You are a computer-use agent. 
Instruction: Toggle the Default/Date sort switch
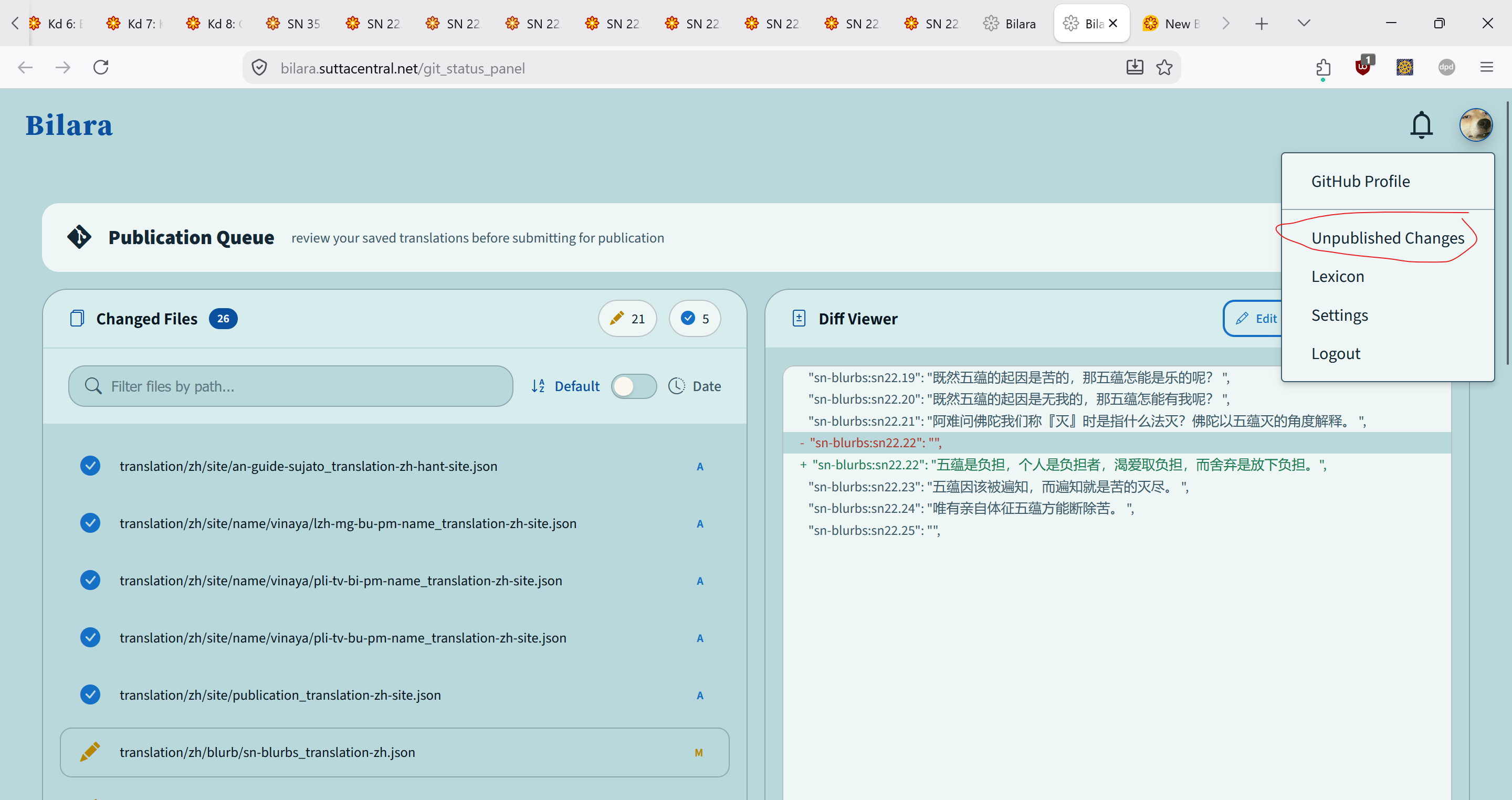634,386
